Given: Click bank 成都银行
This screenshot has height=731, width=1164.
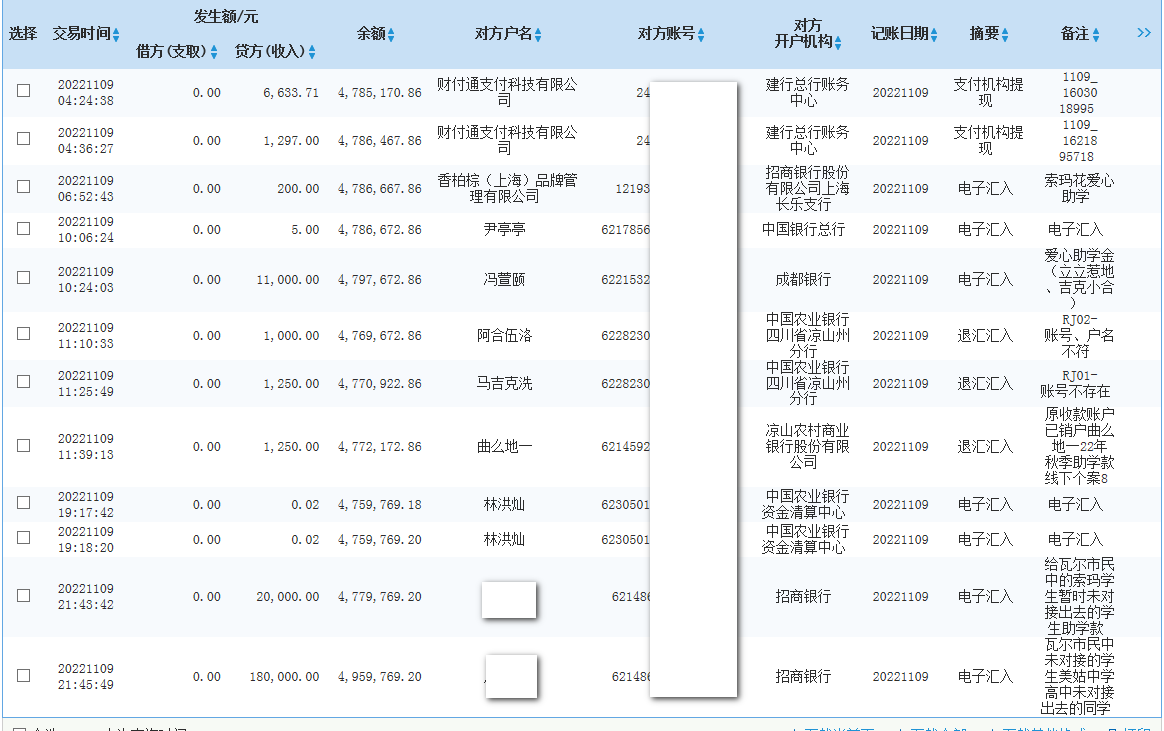Looking at the screenshot, I should click(x=803, y=280).
